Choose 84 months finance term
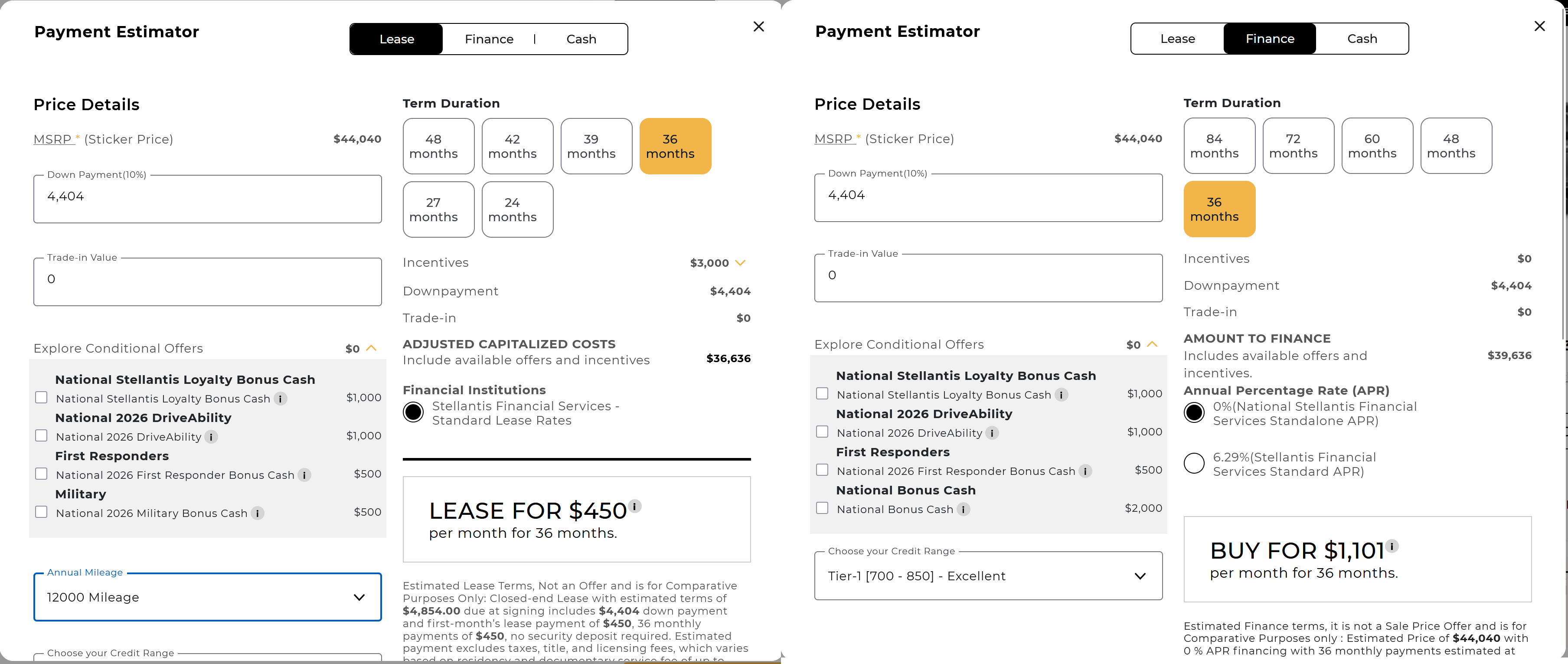1568x664 pixels. [x=1219, y=145]
